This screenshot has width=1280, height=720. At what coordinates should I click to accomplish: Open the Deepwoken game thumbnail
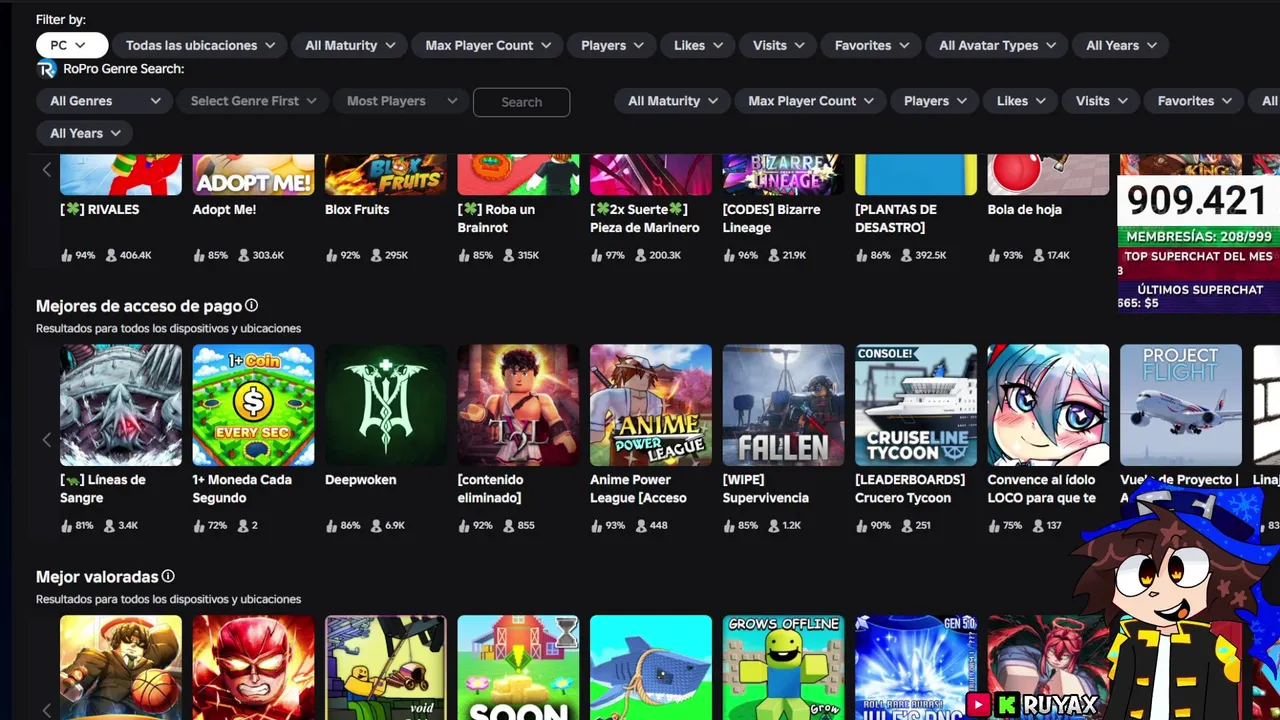point(386,405)
